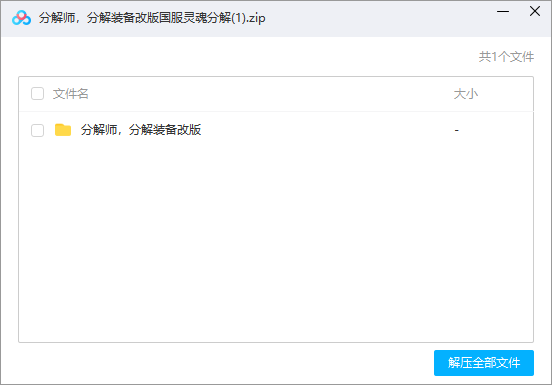The height and width of the screenshot is (385, 552).
Task: Click the yellow folder icon
Action: 63,130
